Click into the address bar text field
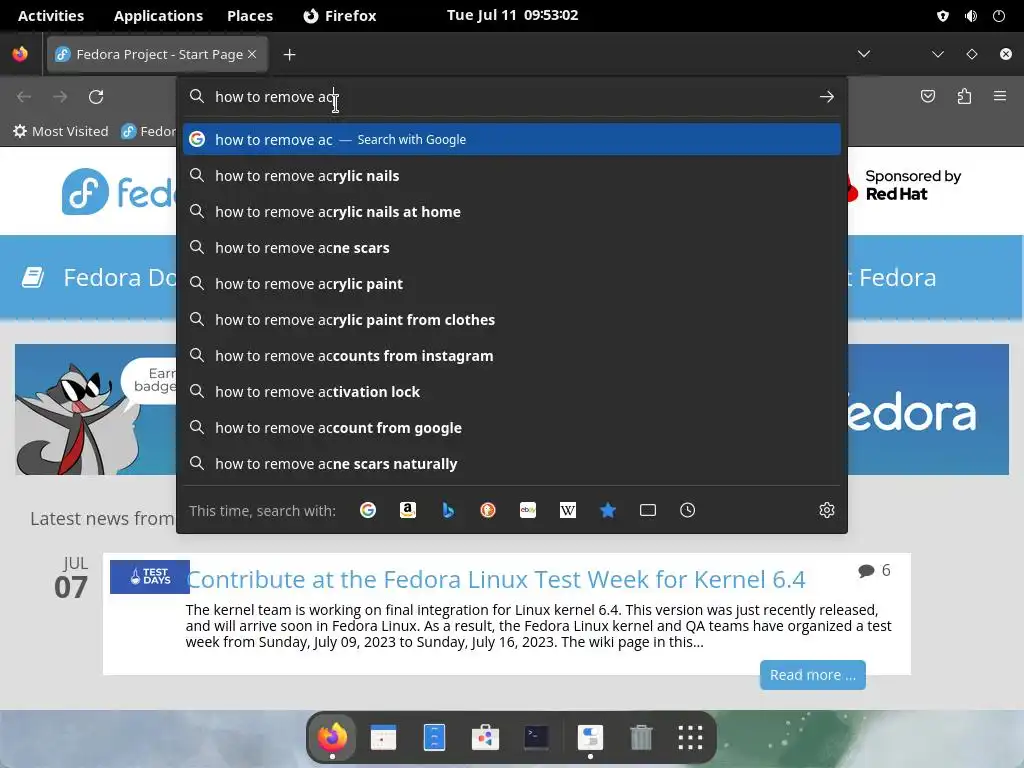This screenshot has width=1024, height=768. pyautogui.click(x=513, y=97)
